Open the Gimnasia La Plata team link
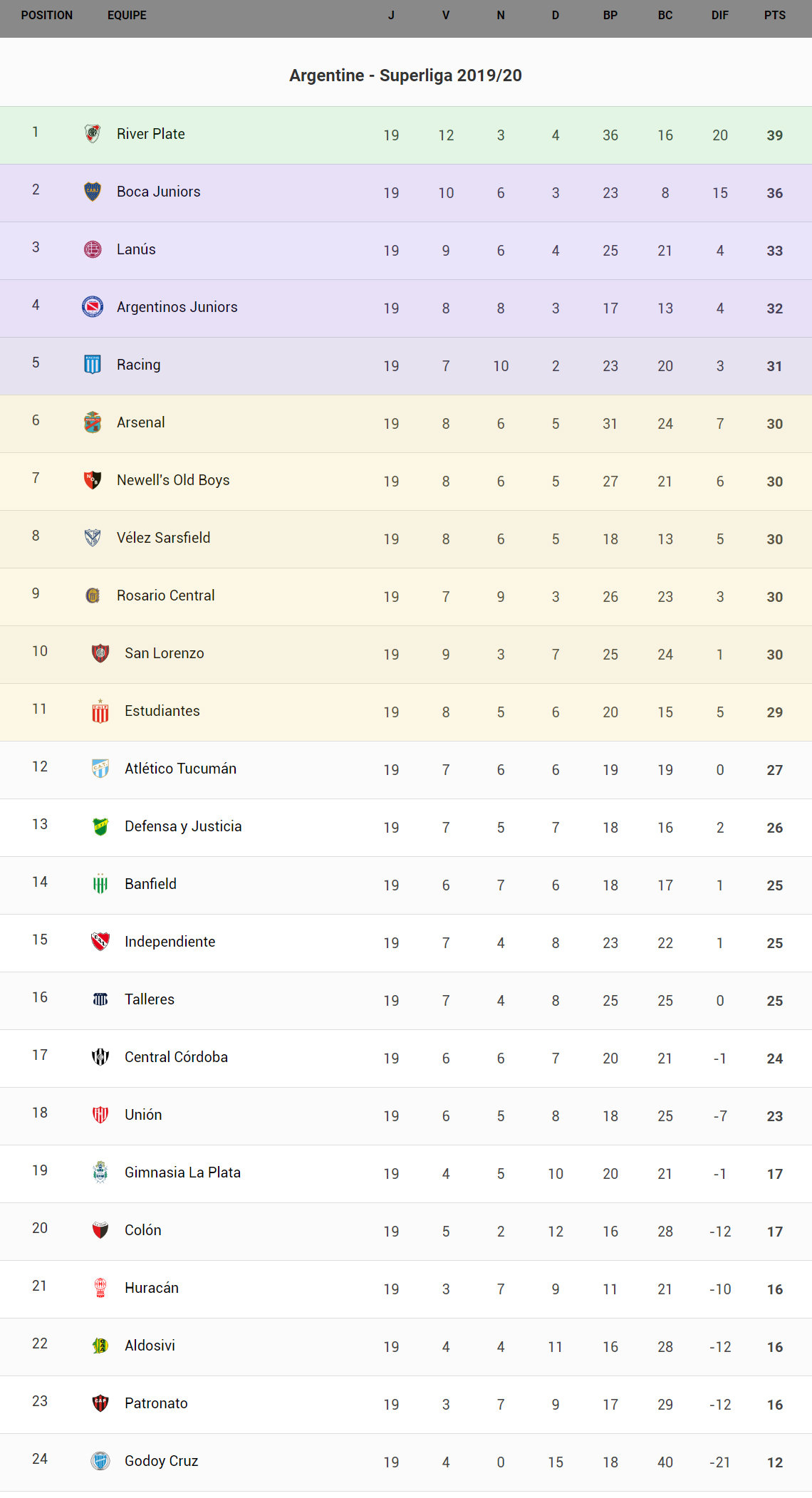 [x=182, y=1172]
